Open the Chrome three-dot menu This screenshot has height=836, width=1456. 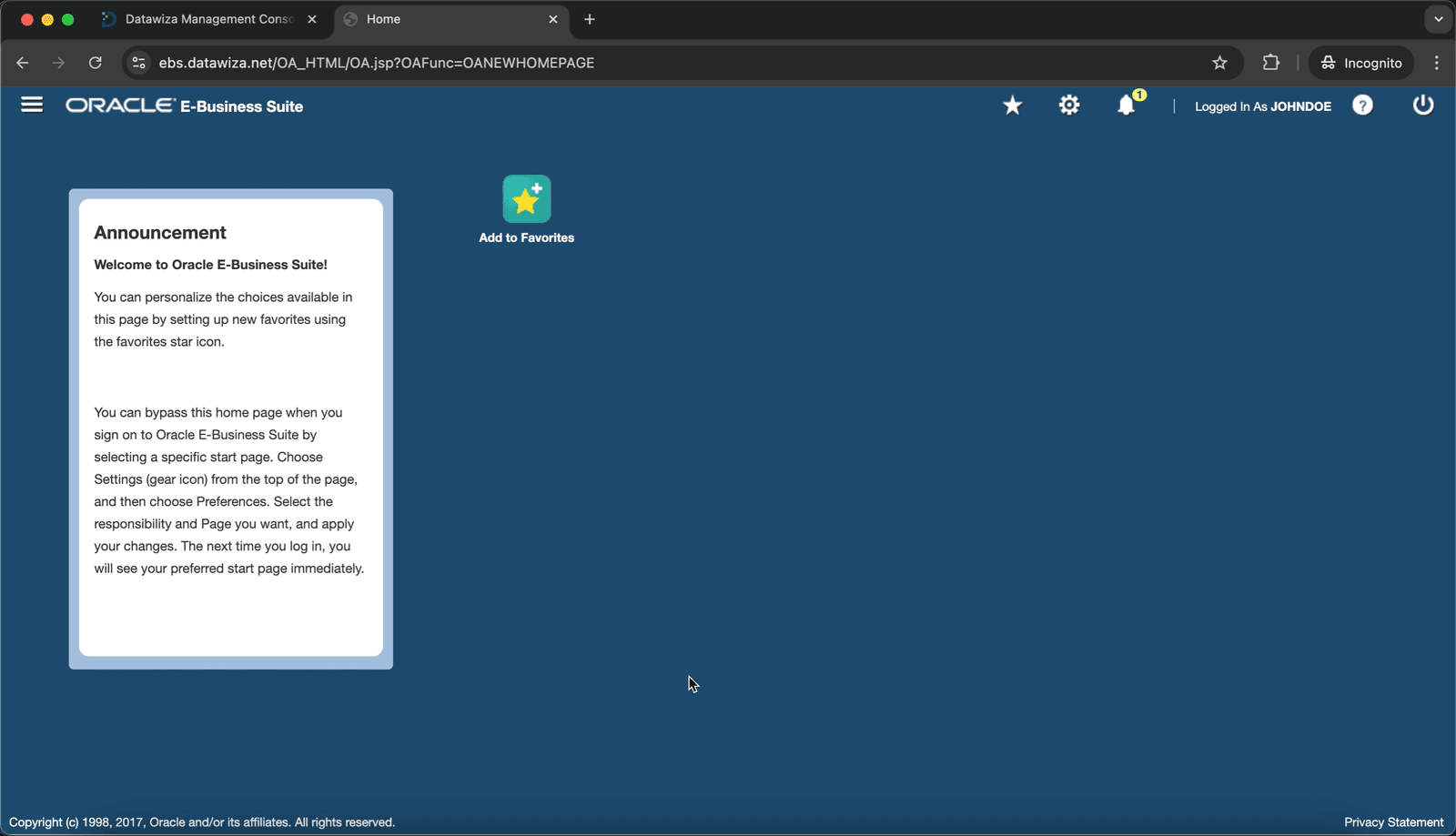pos(1437,63)
